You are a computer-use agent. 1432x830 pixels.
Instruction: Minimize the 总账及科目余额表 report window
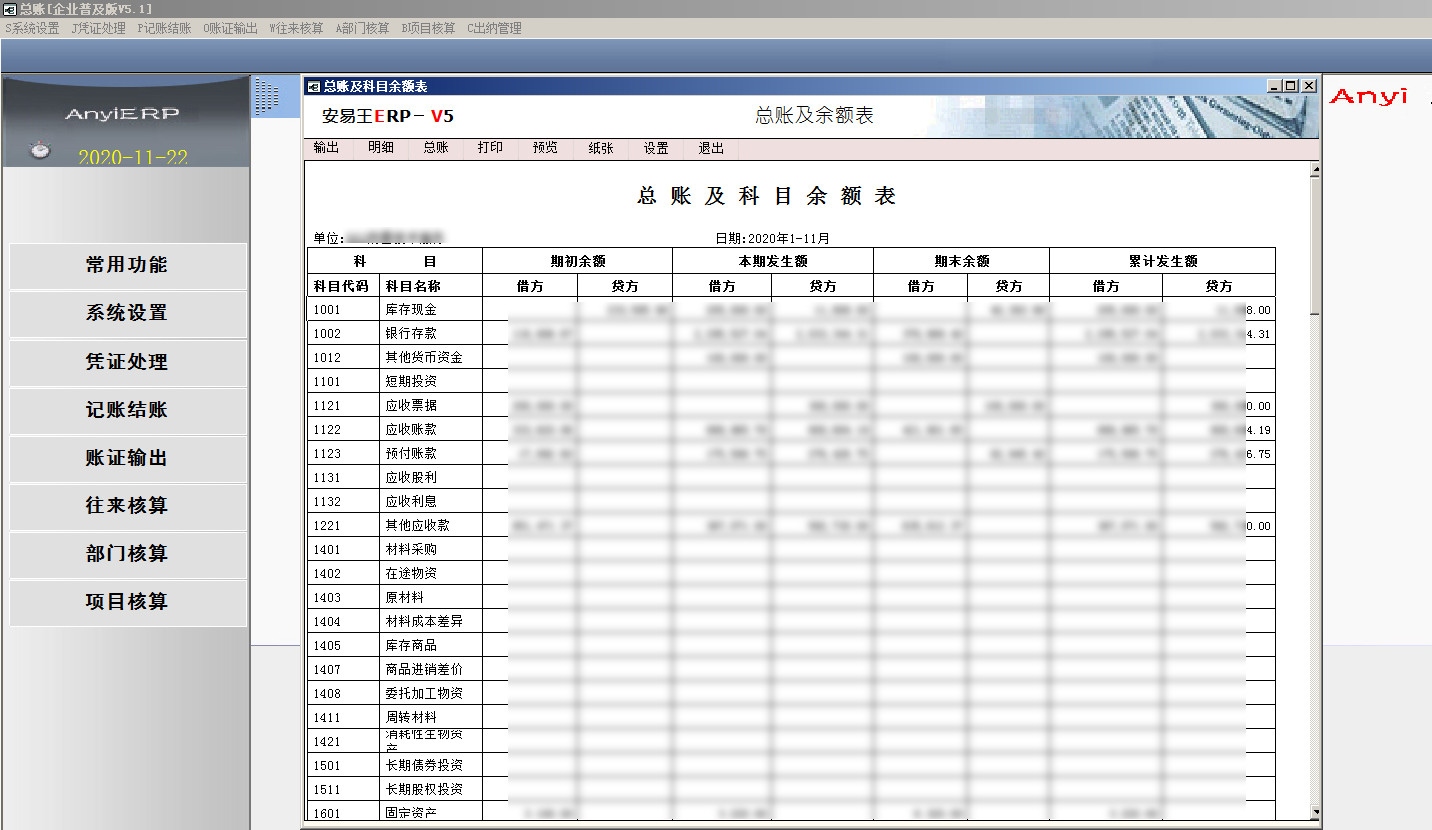point(1274,87)
